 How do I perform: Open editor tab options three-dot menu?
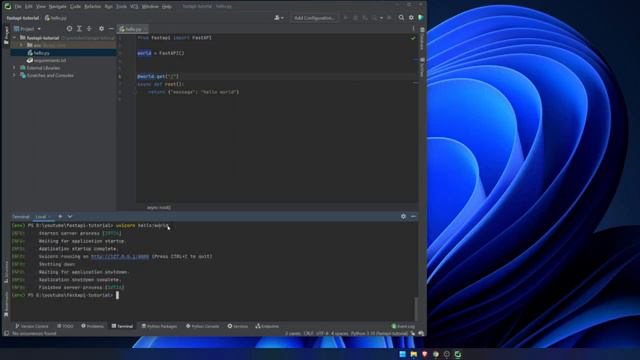[413, 29]
